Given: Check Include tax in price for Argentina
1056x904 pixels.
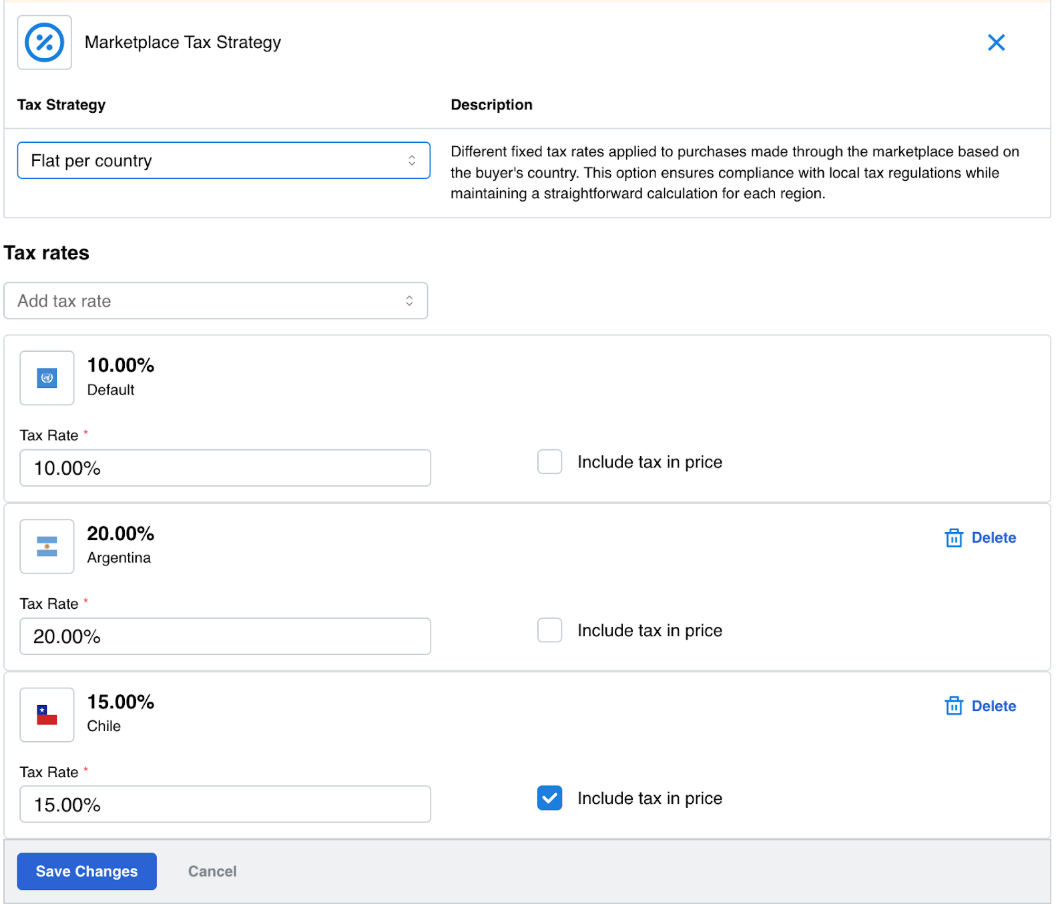Looking at the screenshot, I should pyautogui.click(x=550, y=630).
